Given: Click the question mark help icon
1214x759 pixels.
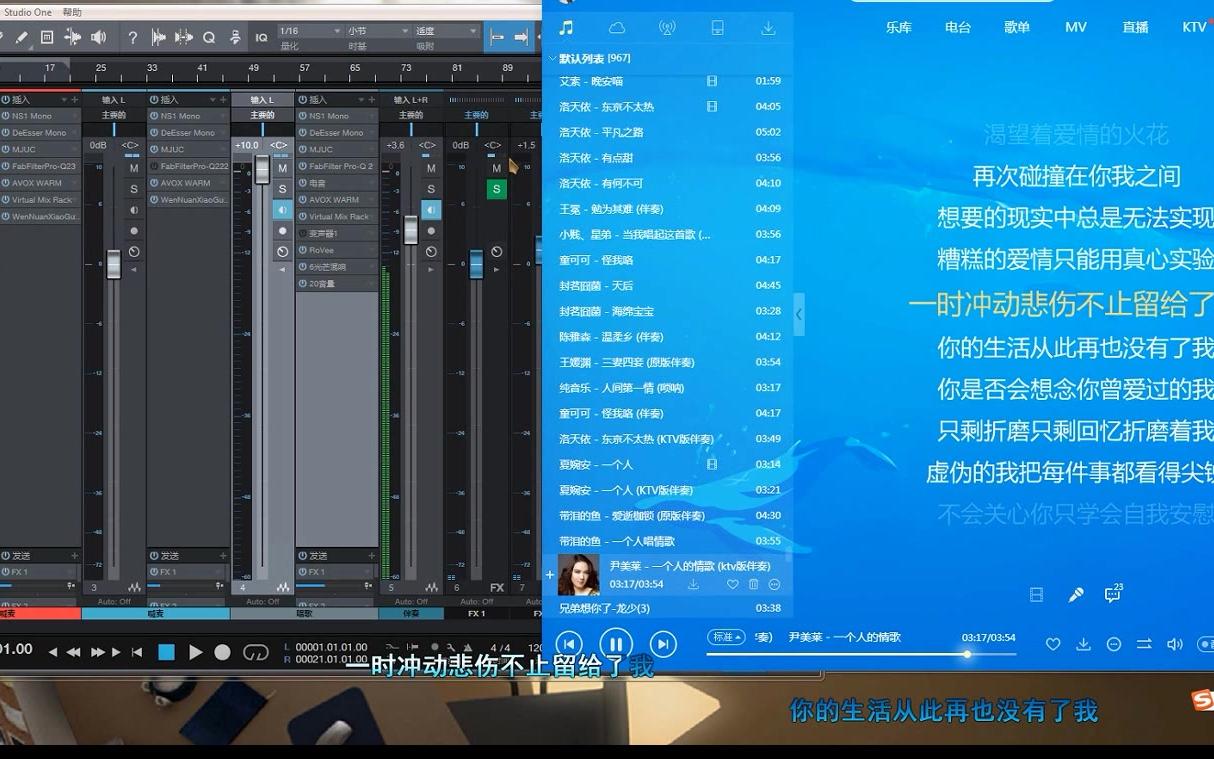Looking at the screenshot, I should pyautogui.click(x=132, y=37).
